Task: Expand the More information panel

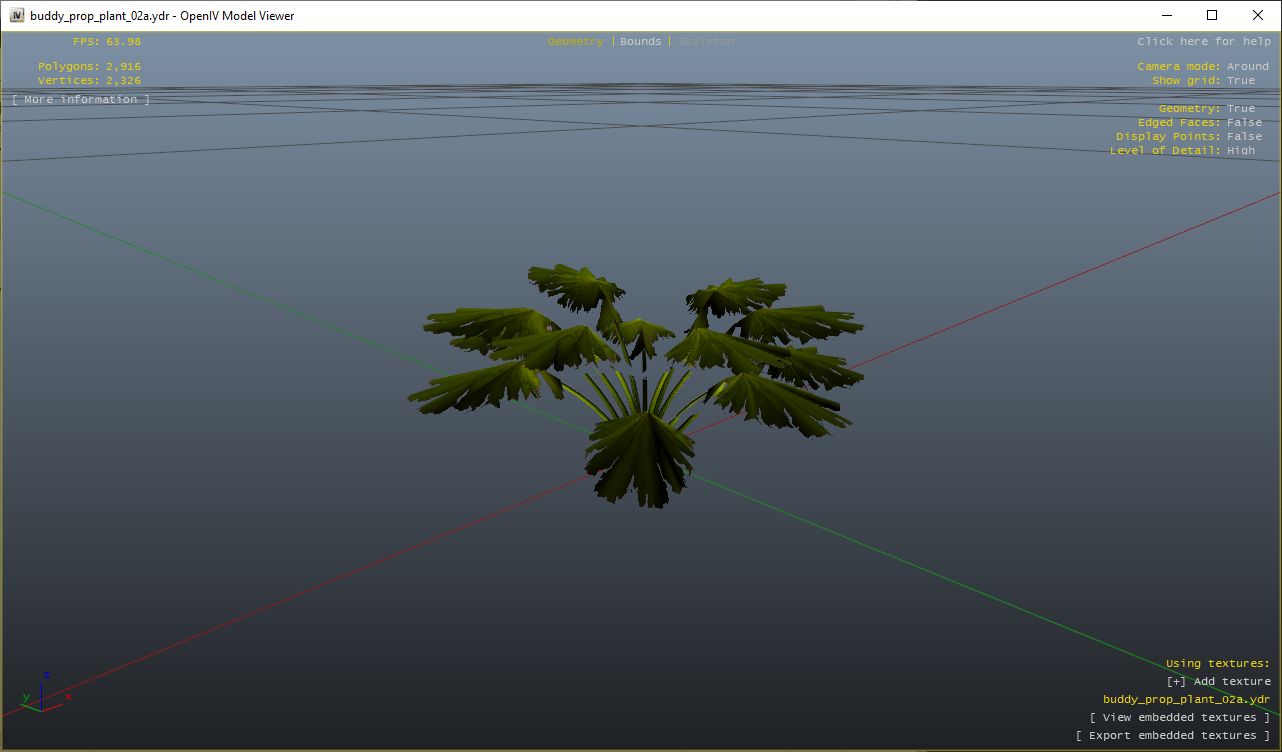Action: pos(81,100)
